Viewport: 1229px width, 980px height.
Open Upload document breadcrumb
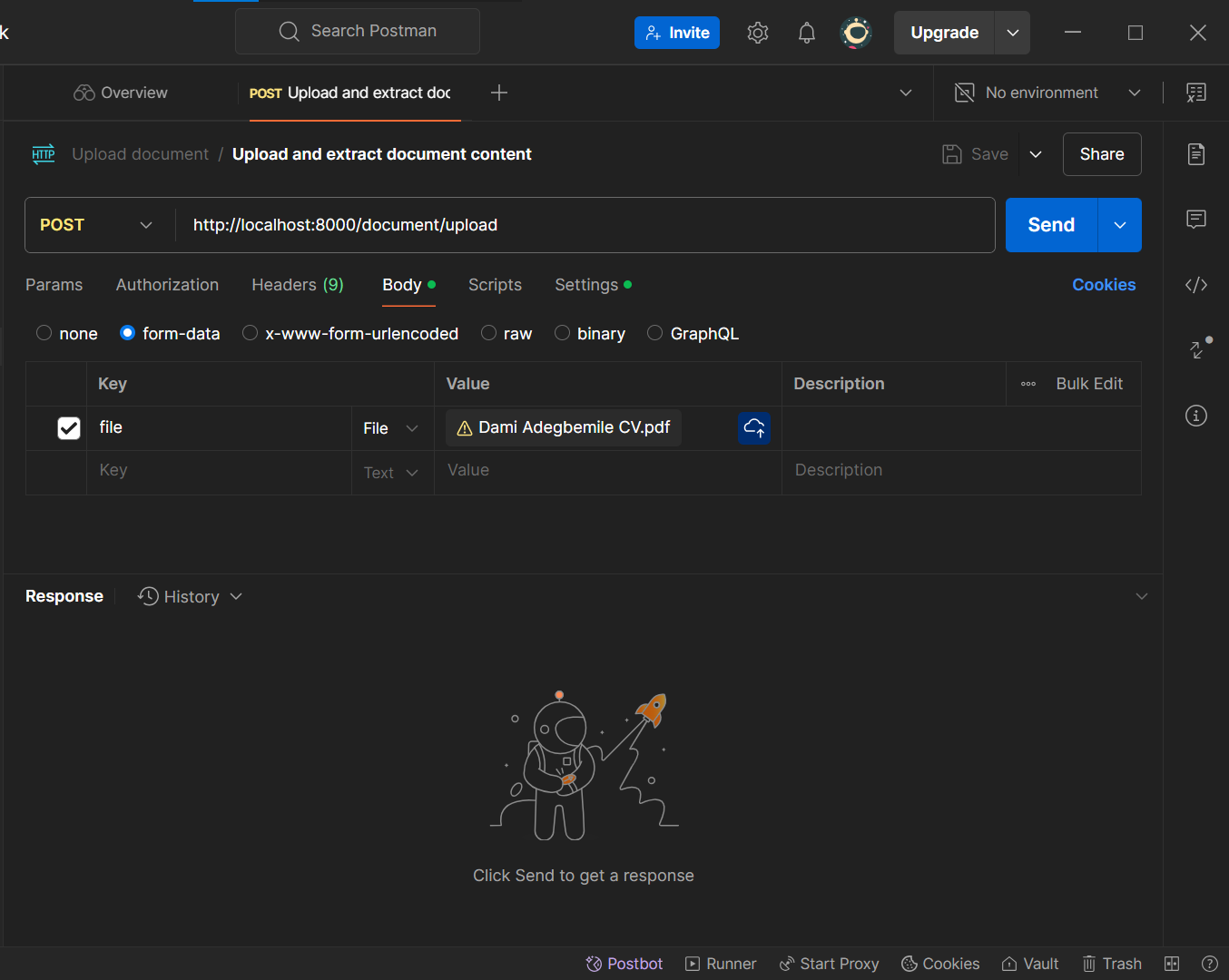pyautogui.click(x=141, y=154)
